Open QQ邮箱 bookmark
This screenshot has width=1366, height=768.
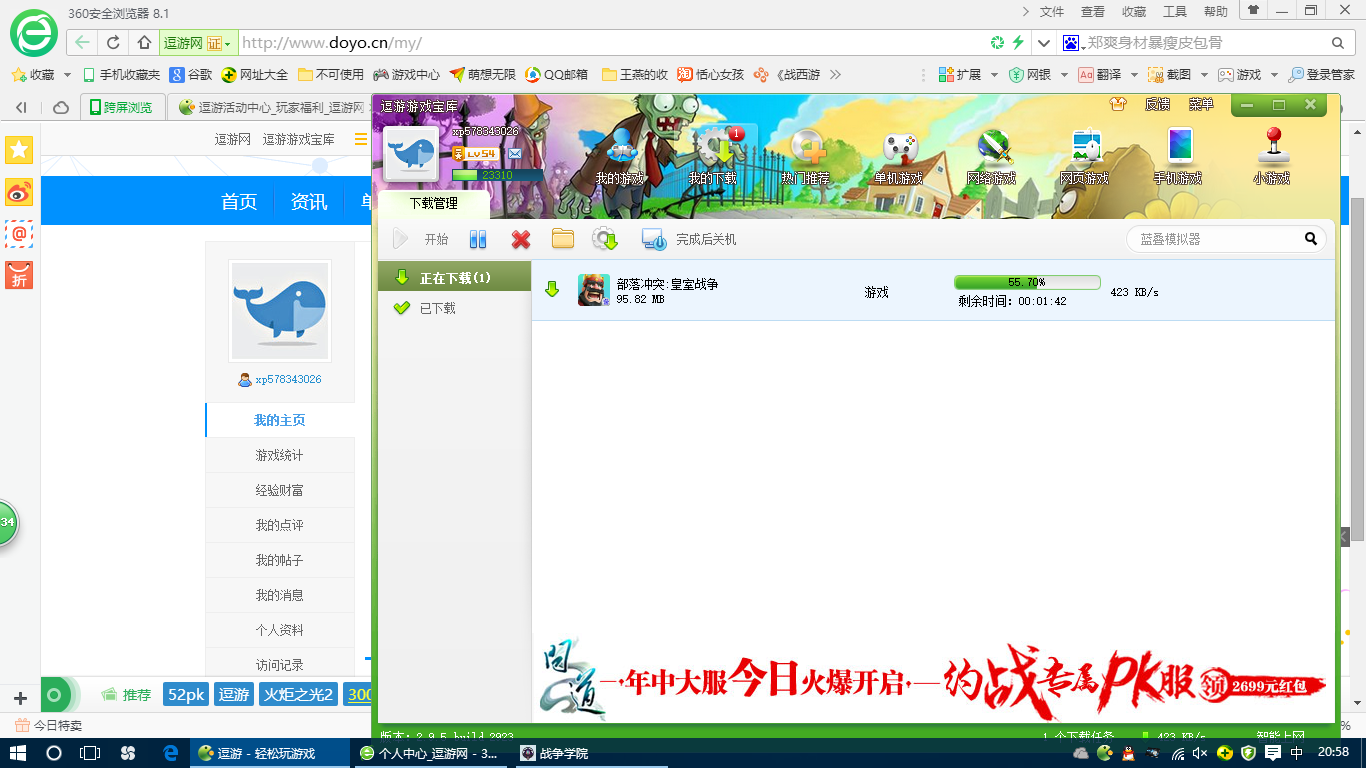pos(558,75)
